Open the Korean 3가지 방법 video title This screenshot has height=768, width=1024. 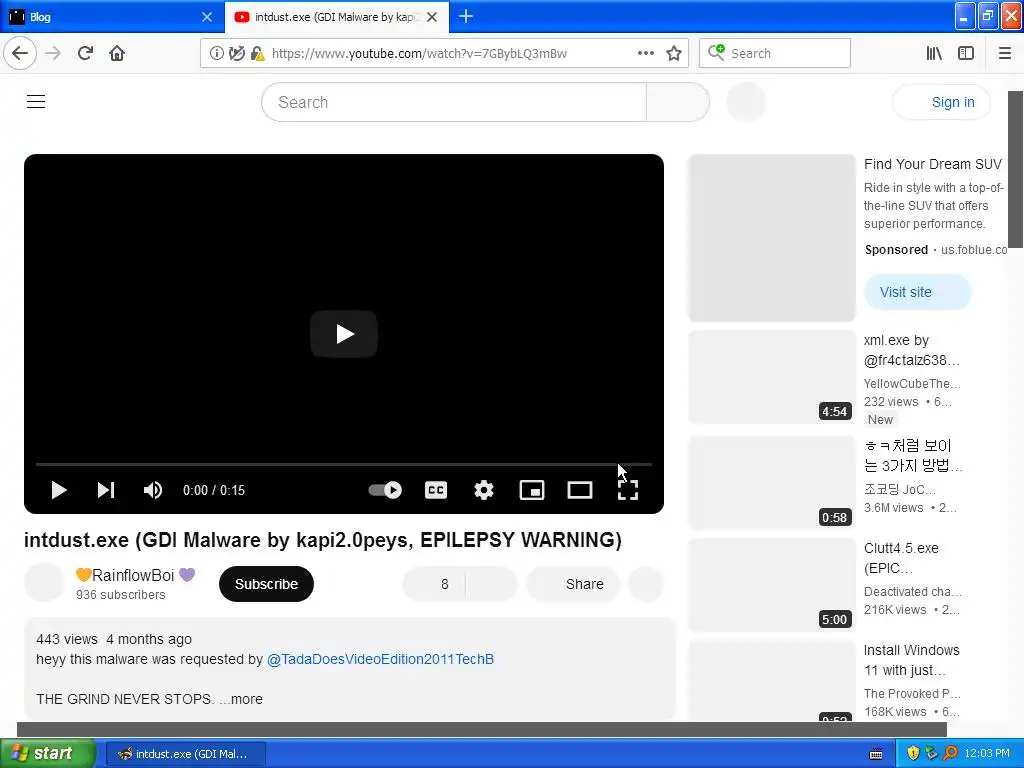913,455
